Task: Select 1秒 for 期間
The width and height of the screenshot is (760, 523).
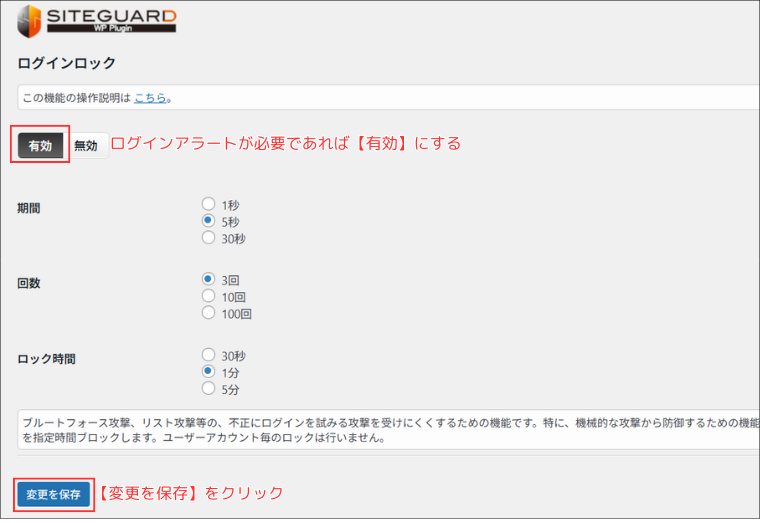Action: tap(208, 204)
